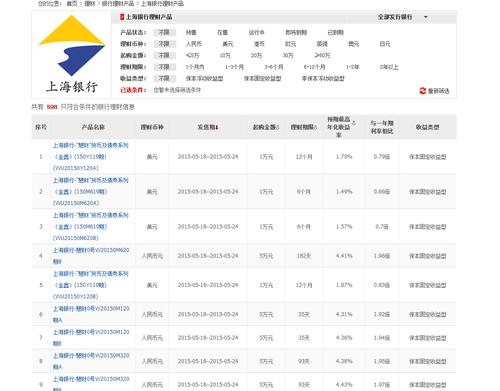Choose 港币 in currency filter
The width and height of the screenshot is (500, 391).
pyautogui.click(x=259, y=44)
